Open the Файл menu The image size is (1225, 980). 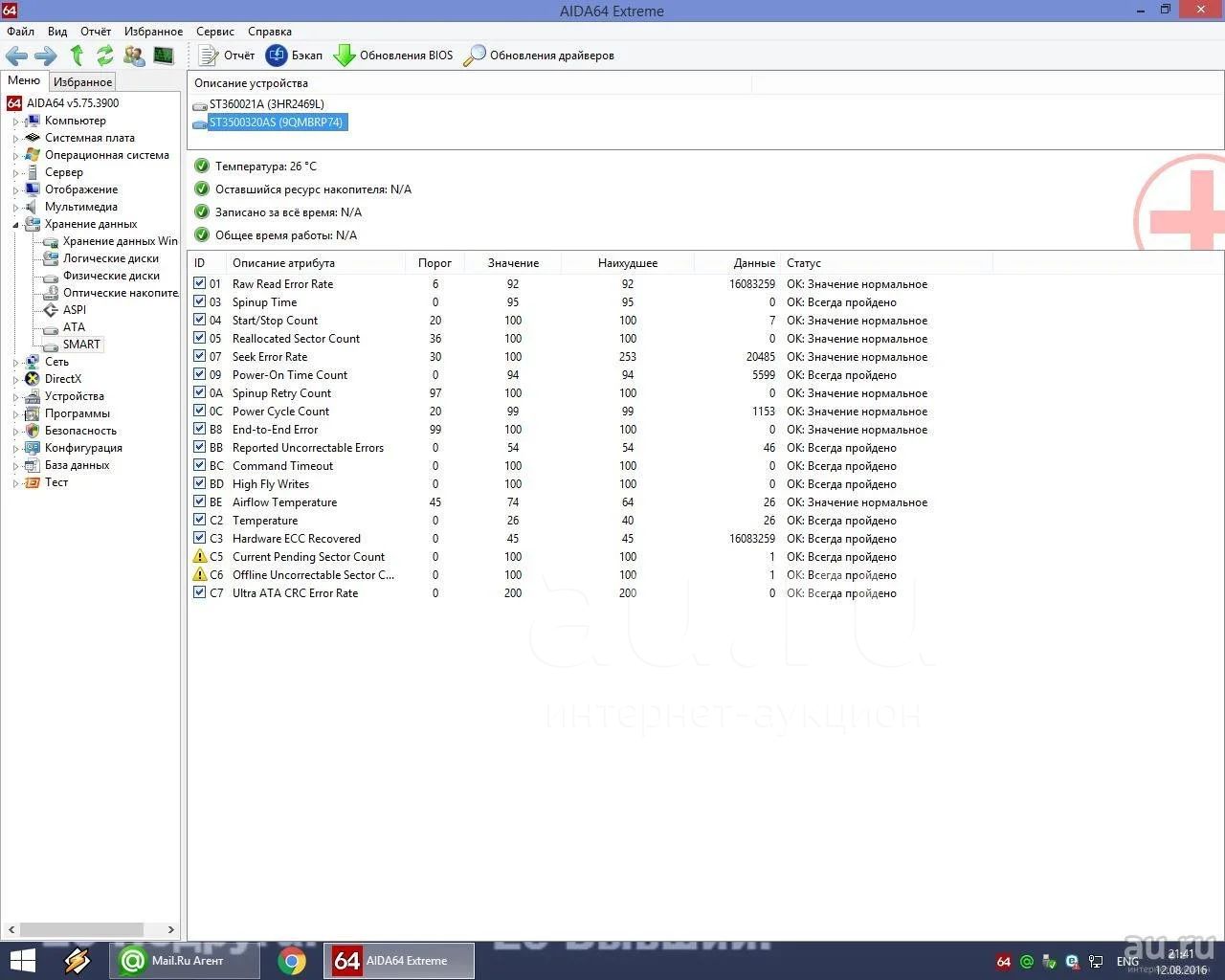tap(20, 32)
